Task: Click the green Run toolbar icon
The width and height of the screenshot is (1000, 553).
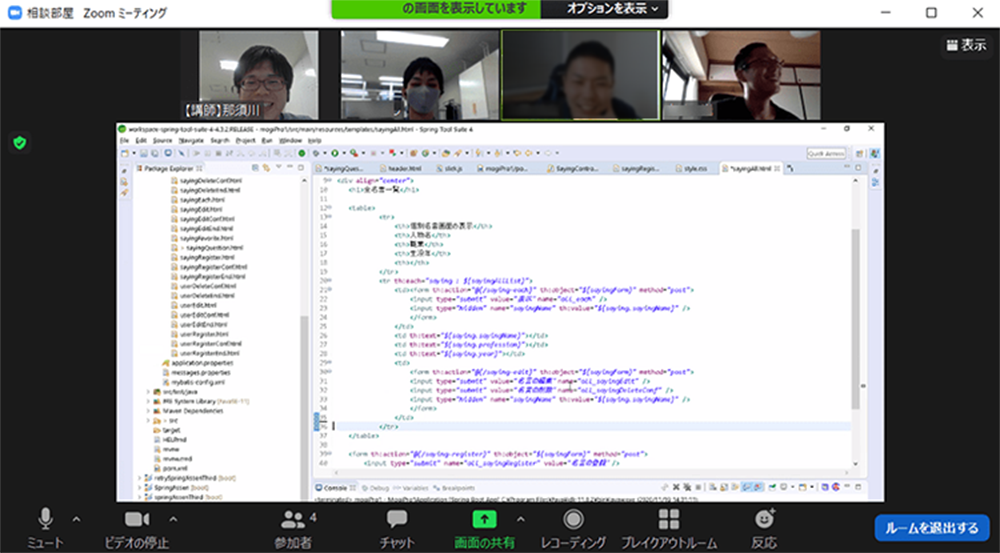Action: pos(334,153)
